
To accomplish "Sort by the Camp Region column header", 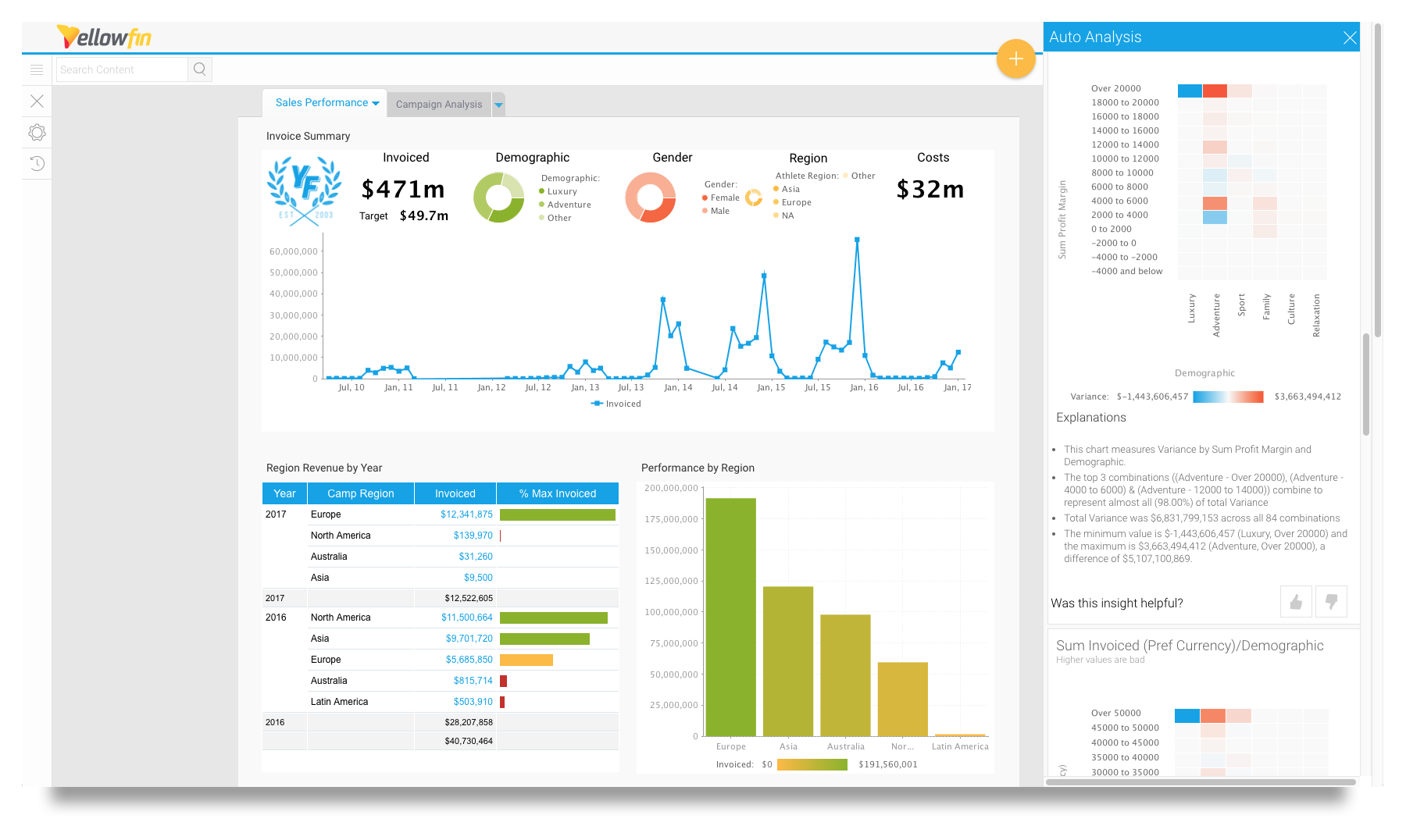I will point(361,493).
